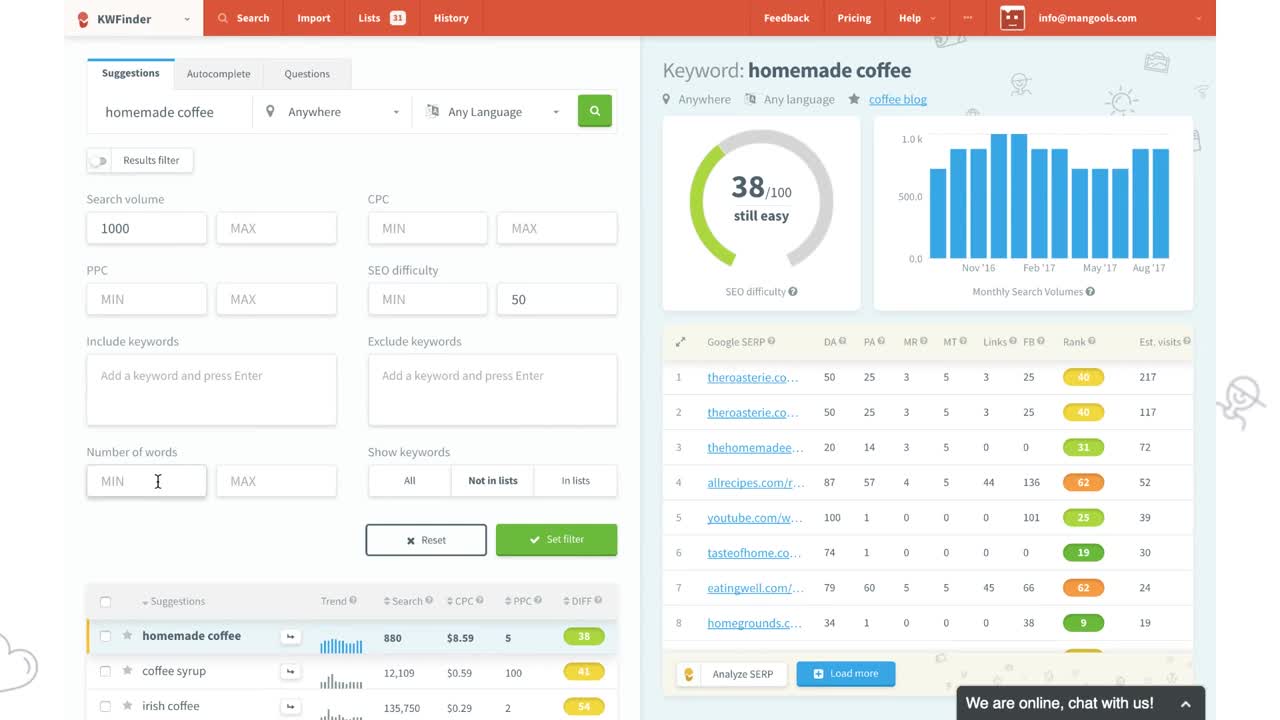Click DIFF badge 38 for homemade coffee
This screenshot has width=1280, height=720.
[584, 636]
